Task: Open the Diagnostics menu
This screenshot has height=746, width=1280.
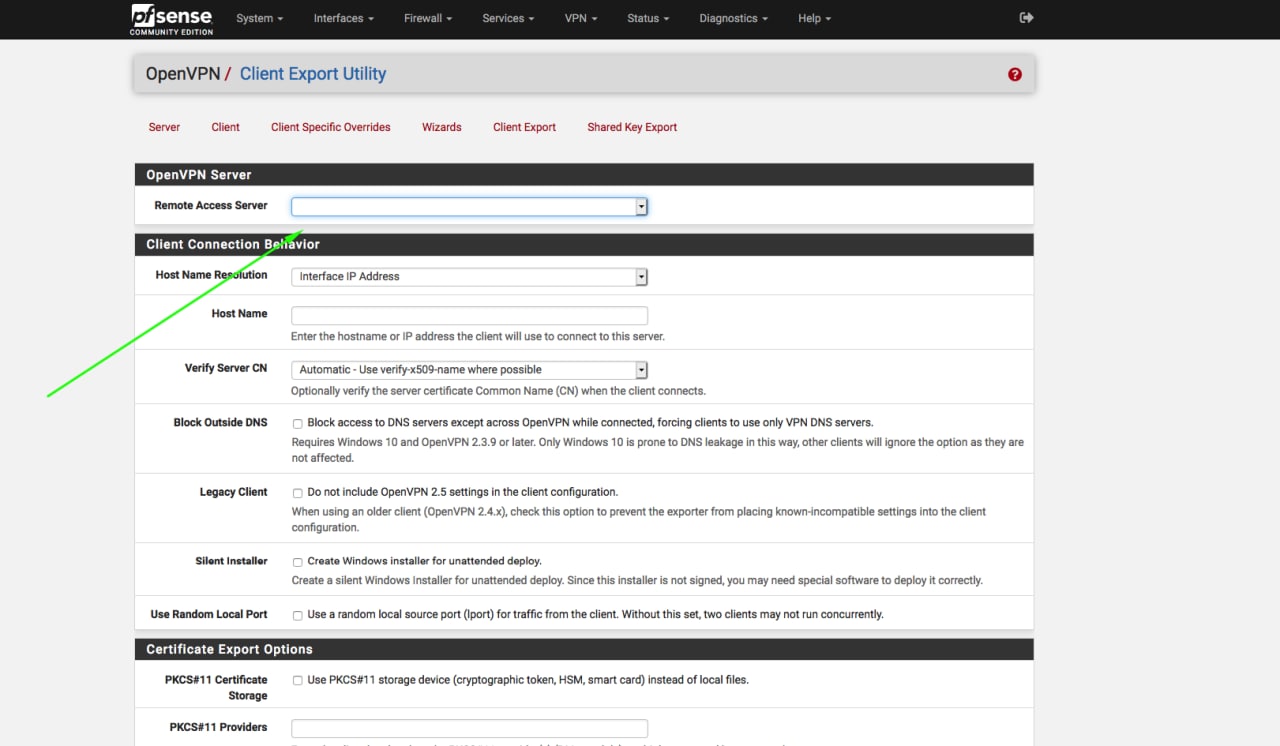Action: (733, 18)
